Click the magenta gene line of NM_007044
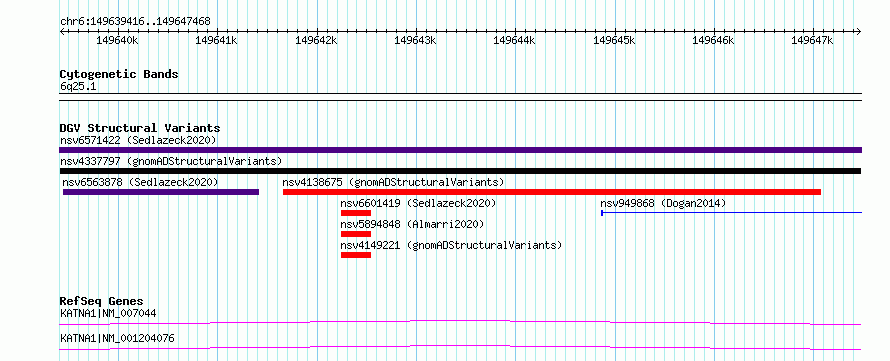Image resolution: width=890 pixels, height=361 pixels. [x=460, y=322]
